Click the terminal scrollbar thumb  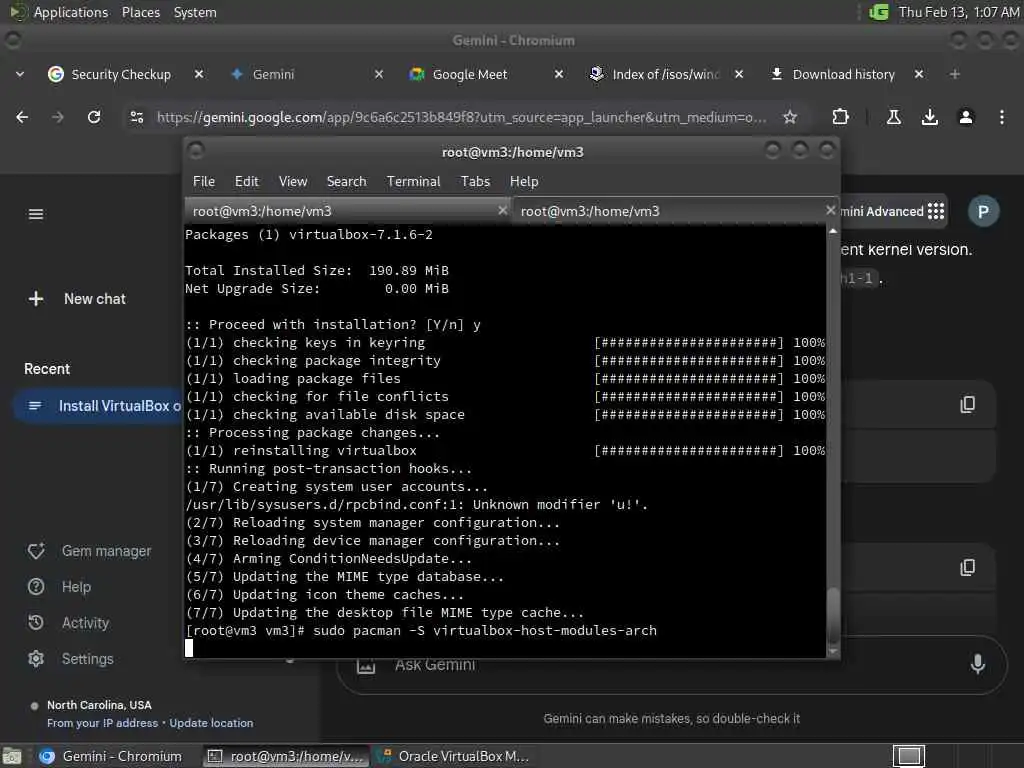pos(833,615)
